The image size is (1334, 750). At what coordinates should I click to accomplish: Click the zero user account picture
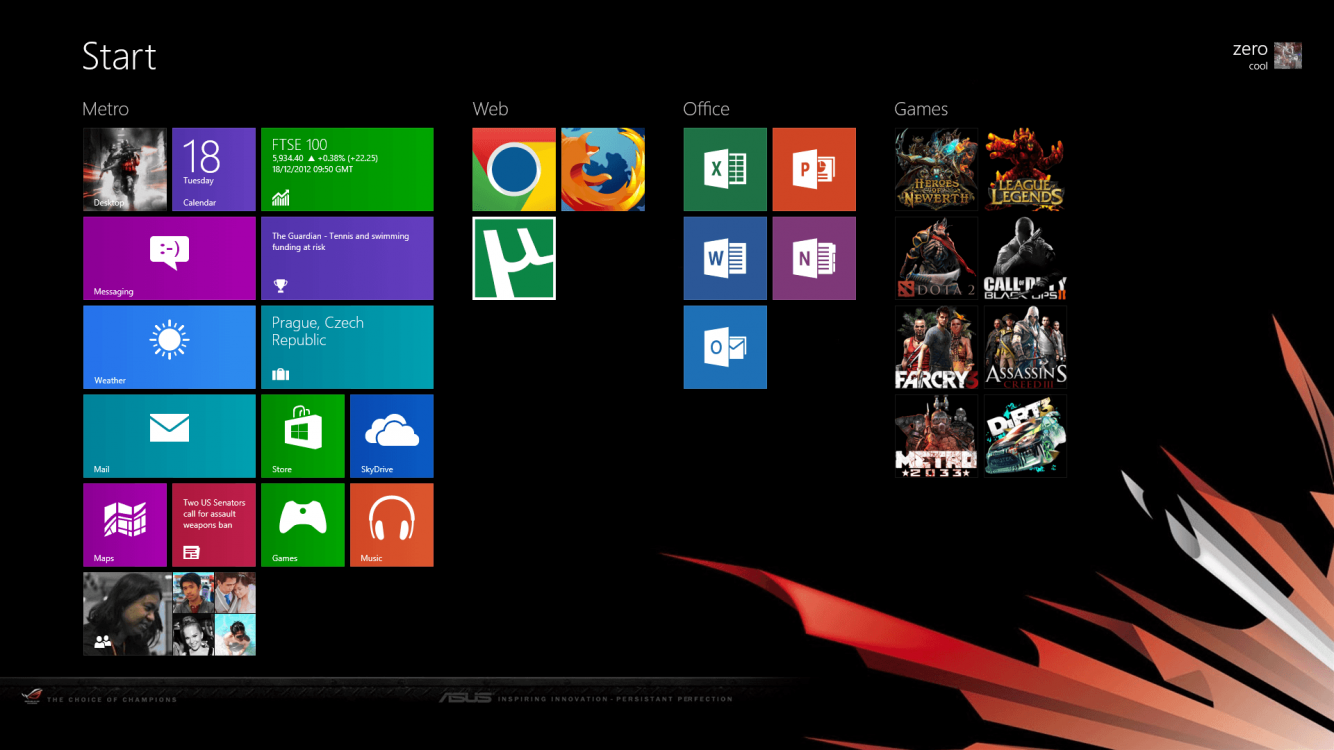(1287, 56)
